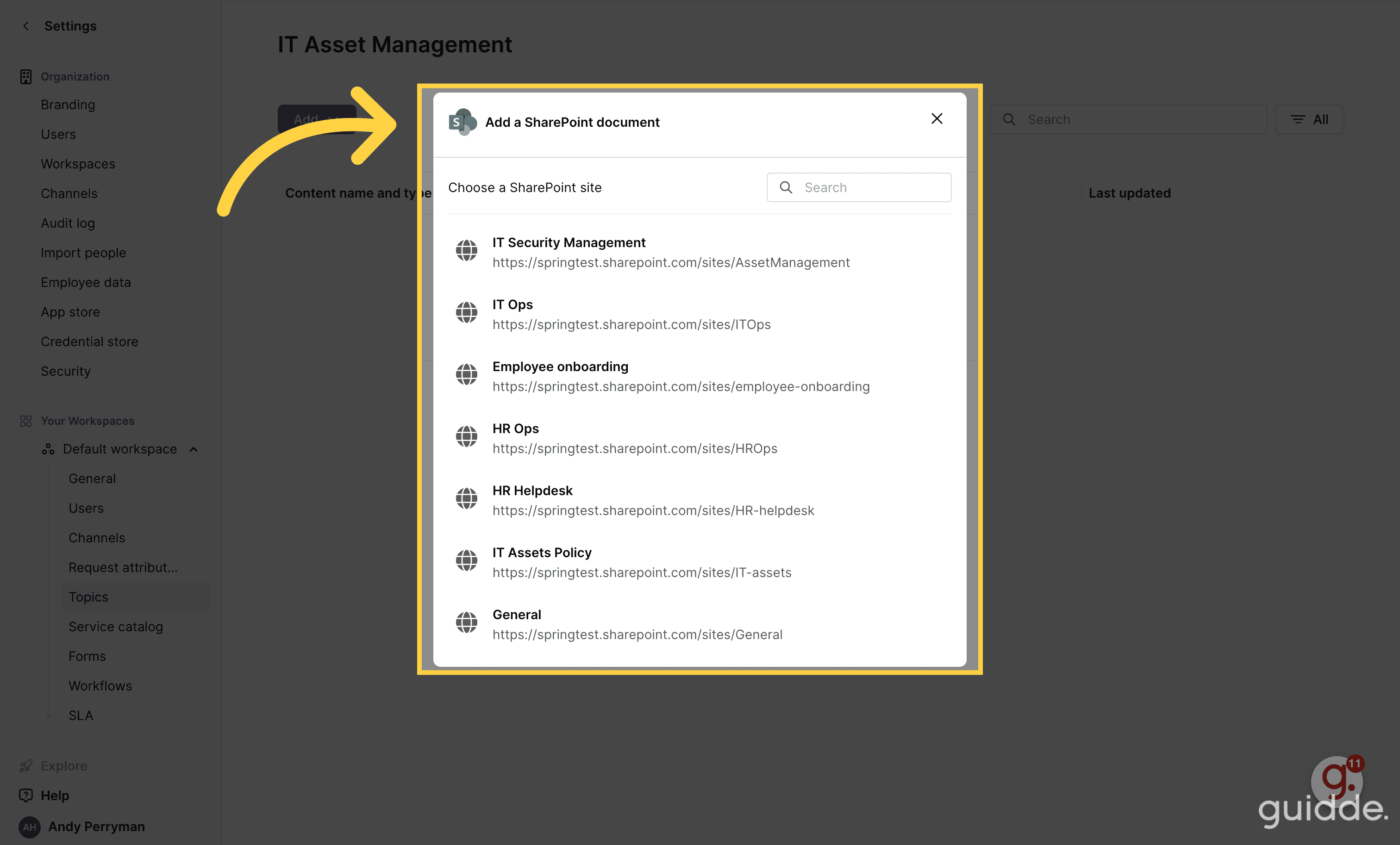Open Employee data settings
This screenshot has height=845, width=1400.
click(86, 282)
